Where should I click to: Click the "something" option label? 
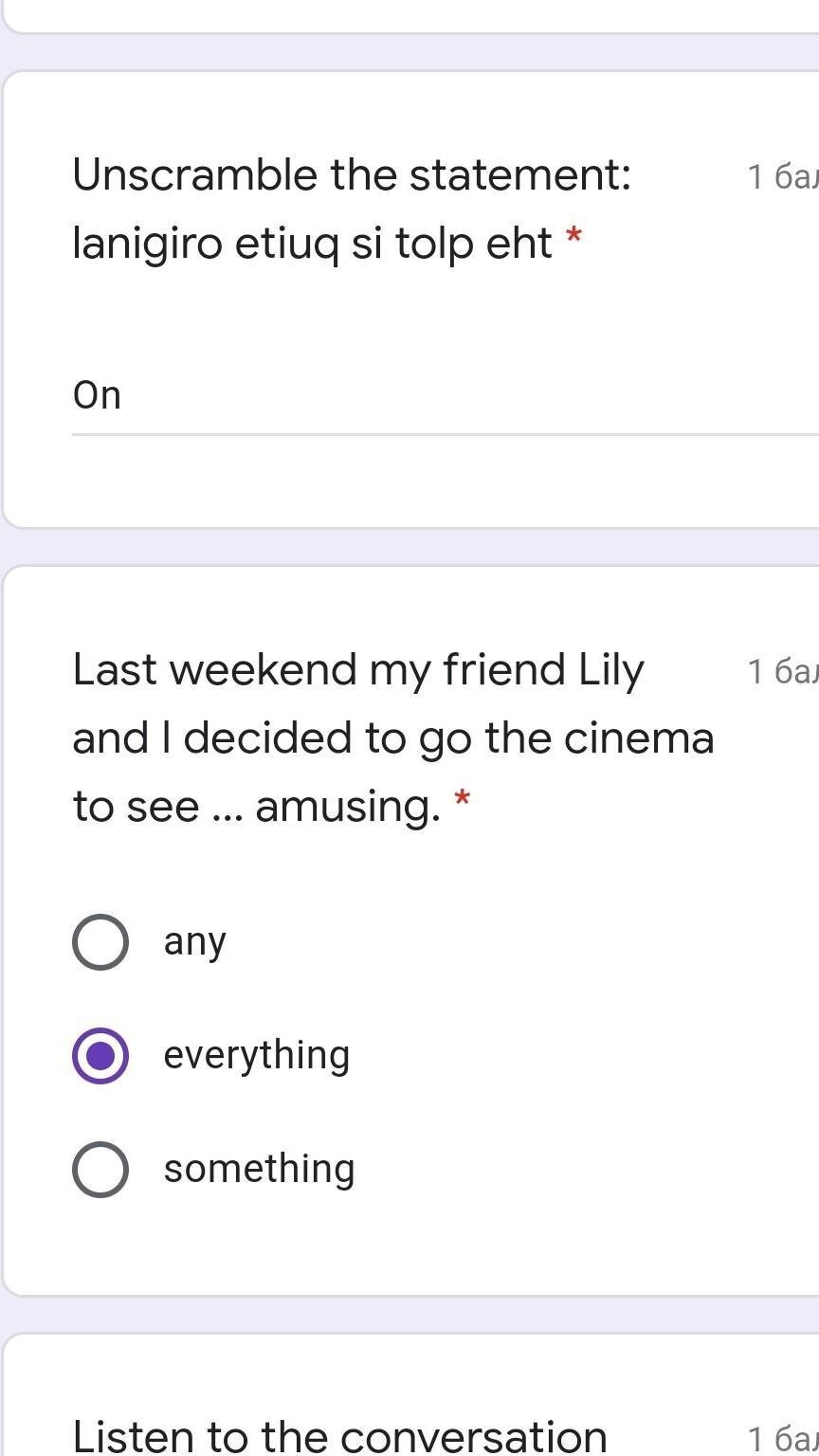tap(260, 1170)
